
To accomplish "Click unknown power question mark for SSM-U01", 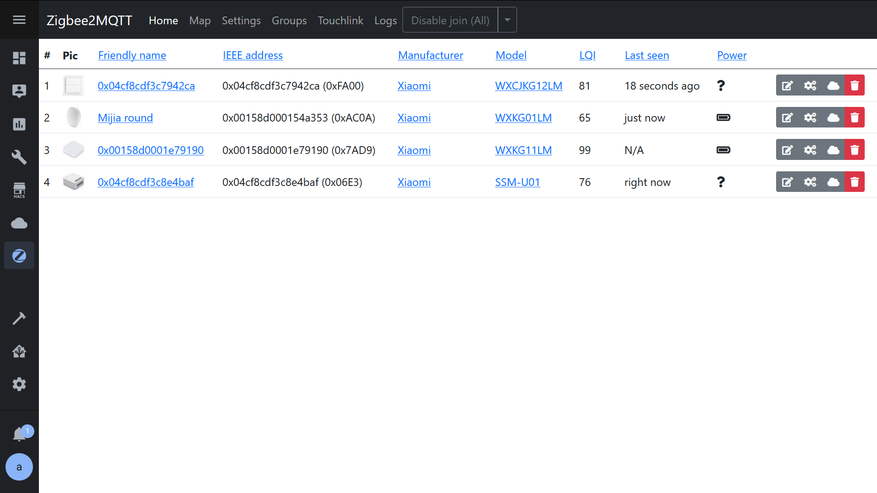I will click(721, 182).
